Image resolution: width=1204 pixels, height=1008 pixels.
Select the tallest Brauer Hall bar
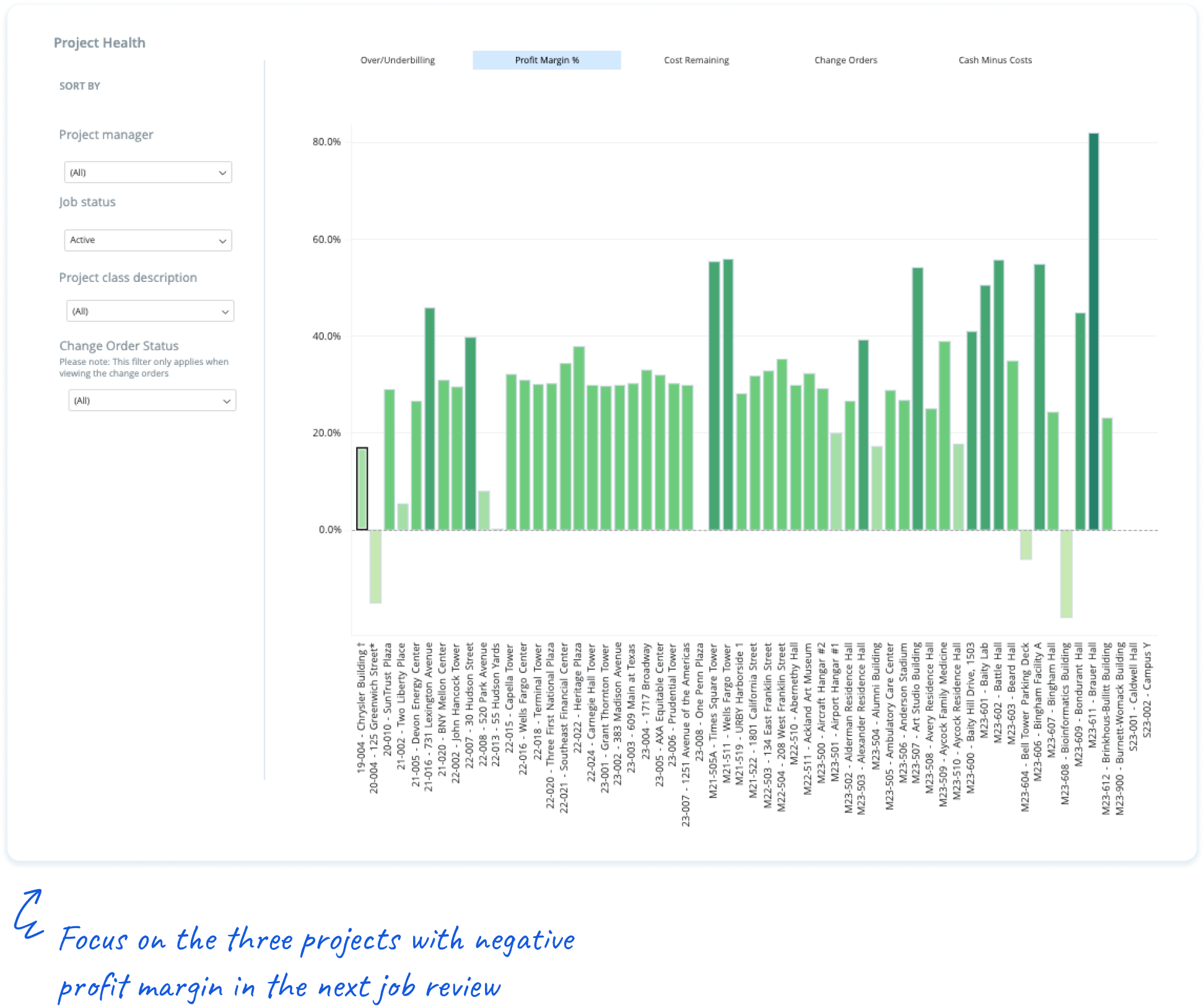[x=1094, y=331]
